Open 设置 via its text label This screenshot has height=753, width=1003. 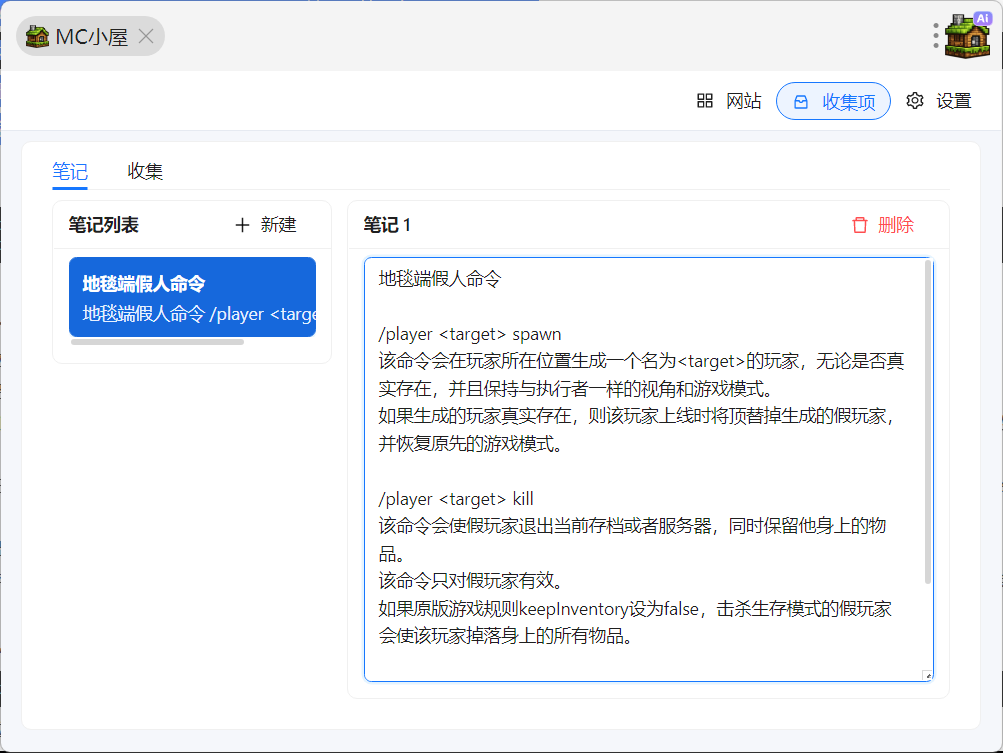(954, 101)
